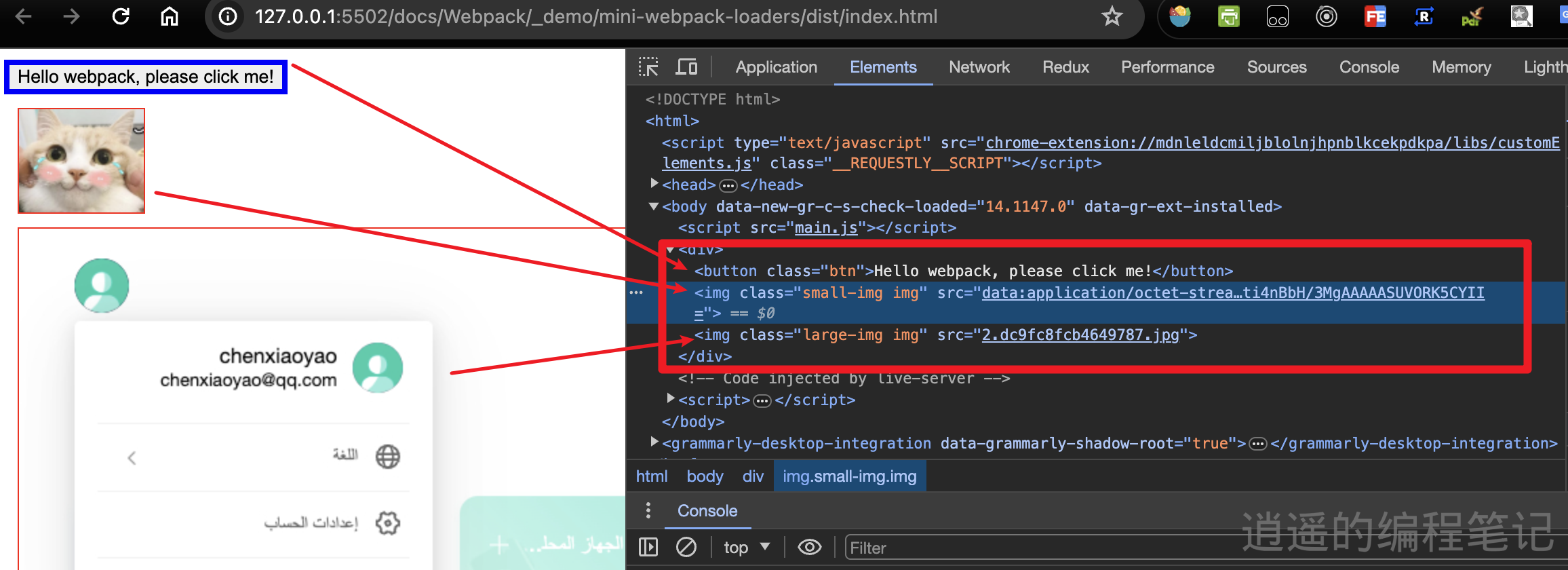Screen dimensions: 1568x570
Task: Open the FE helper extension icon
Action: 1375,16
